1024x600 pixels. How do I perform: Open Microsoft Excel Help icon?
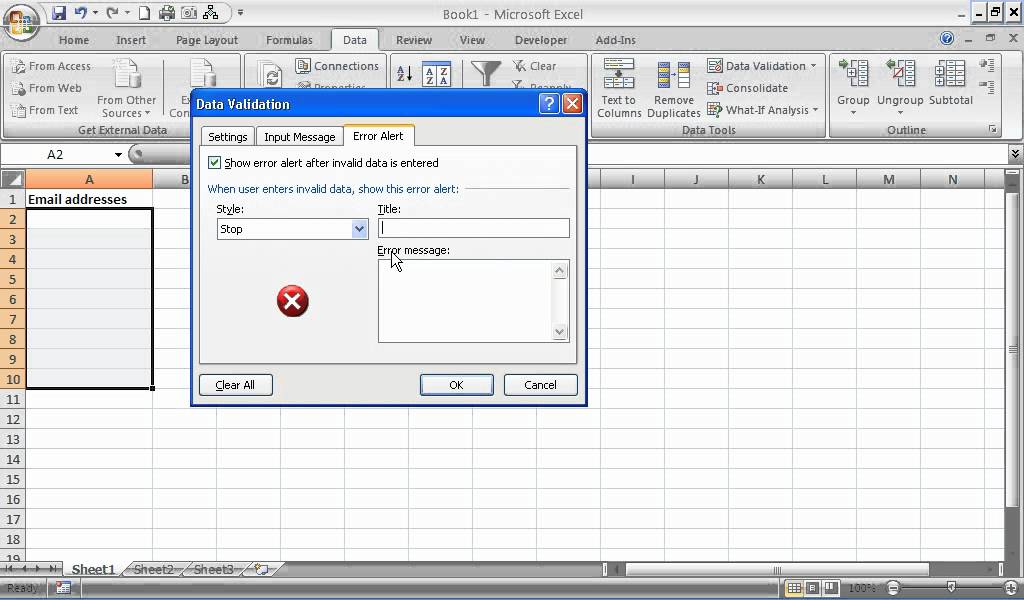(946, 39)
